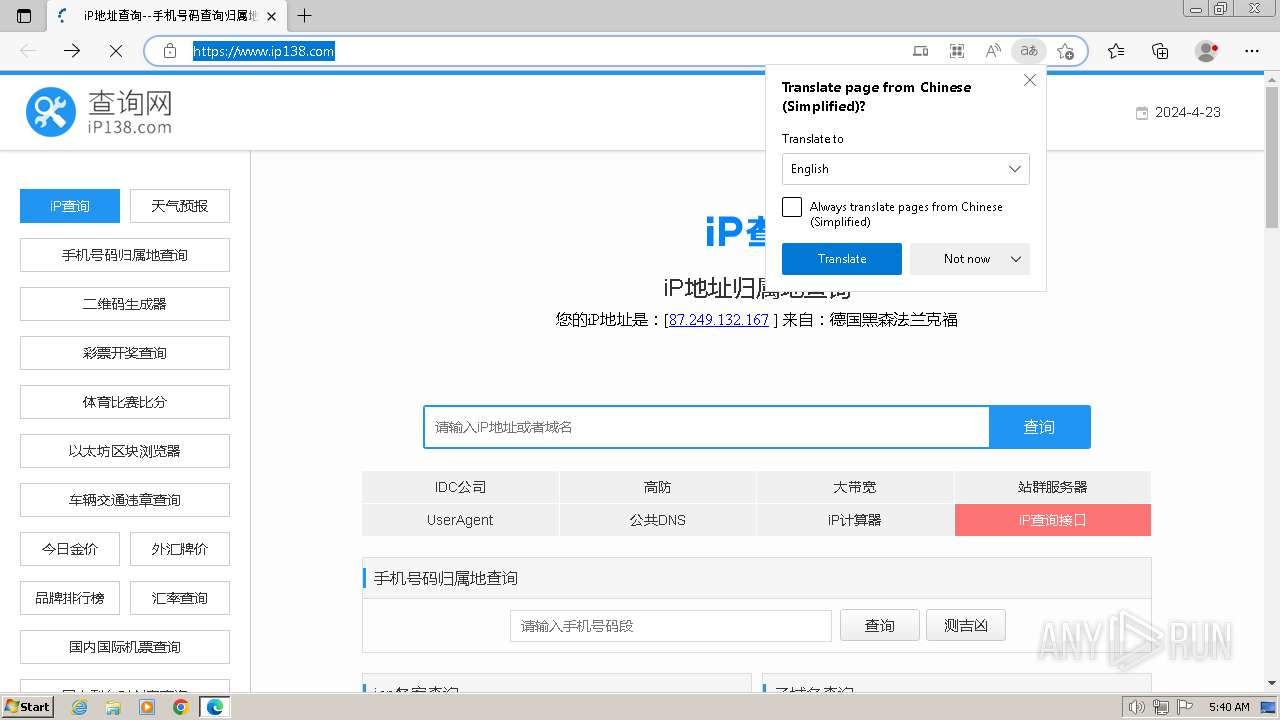
Task: Open the Windows Start menu
Action: (x=28, y=707)
